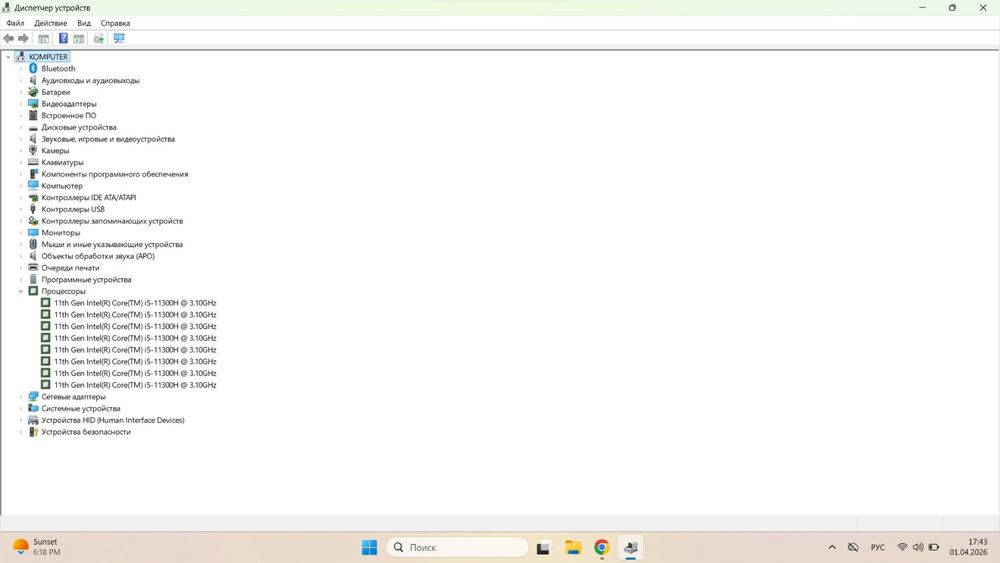
Task: Open File Explorer from the taskbar
Action: point(573,547)
